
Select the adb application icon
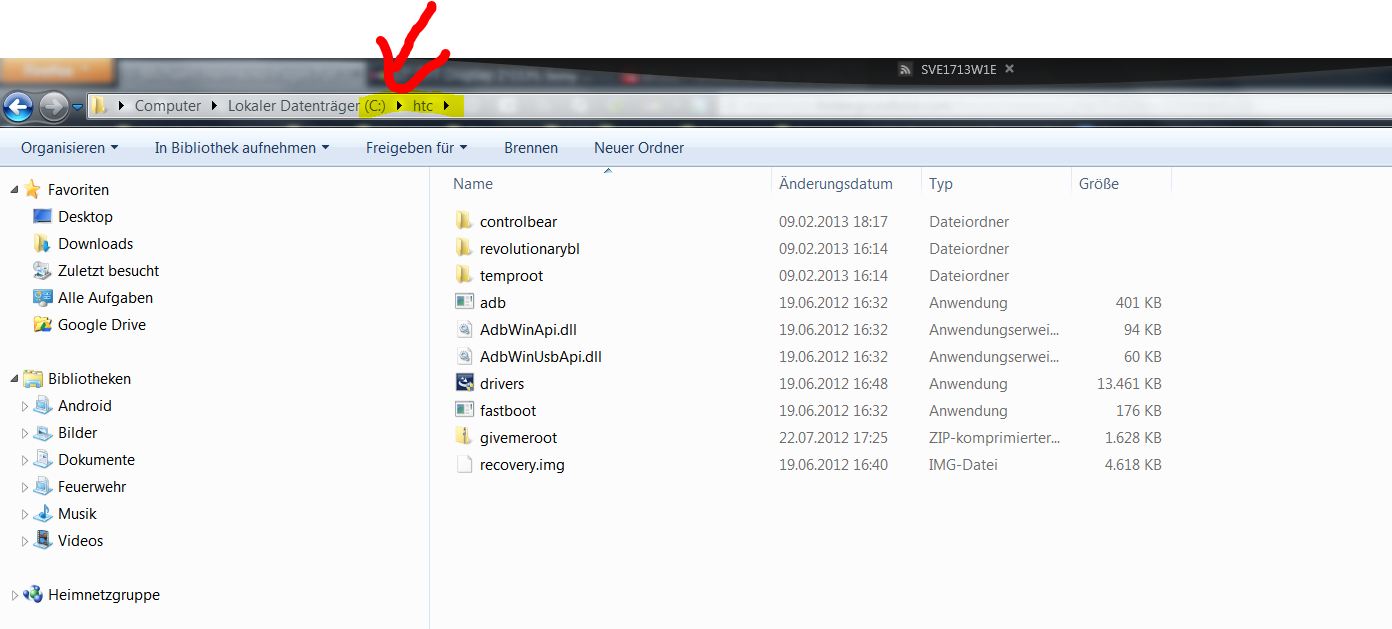pos(463,303)
